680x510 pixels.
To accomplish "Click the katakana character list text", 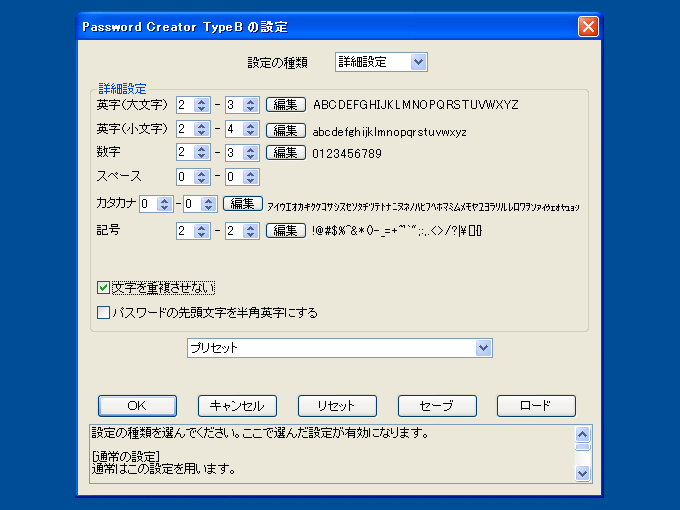I will click(423, 207).
